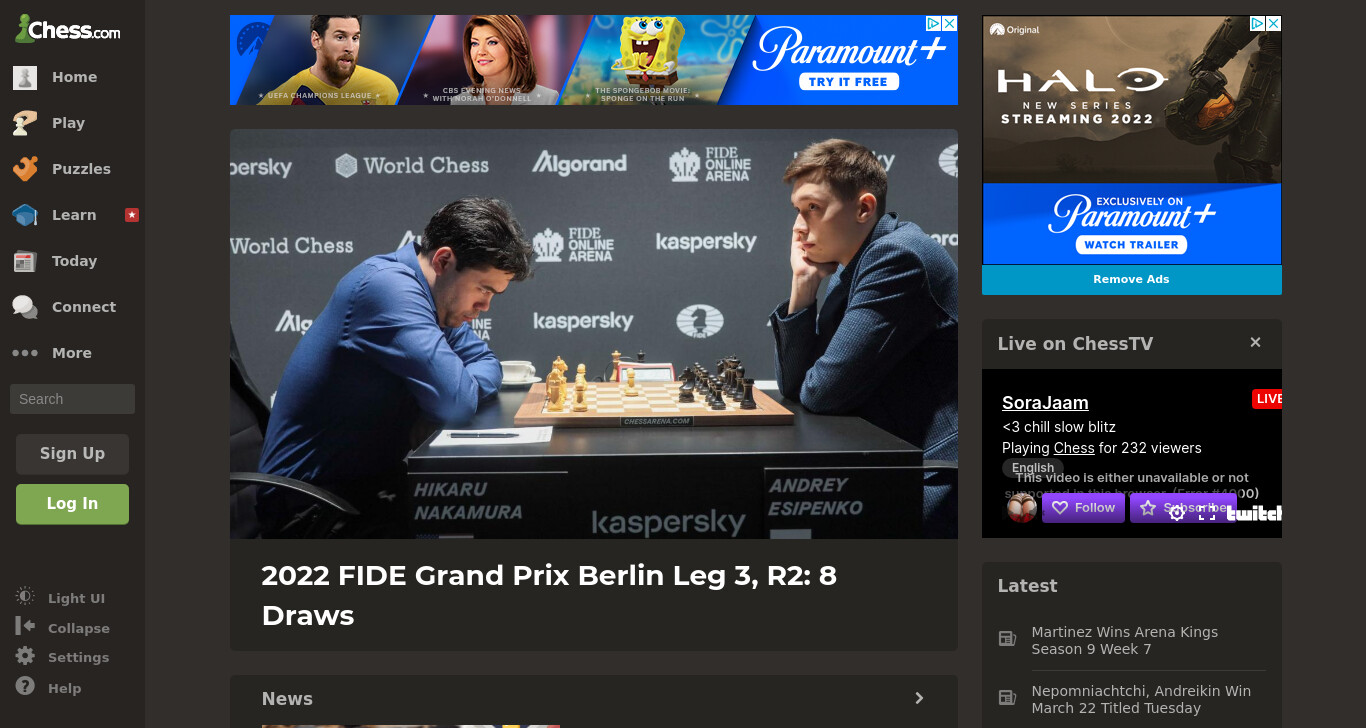Open the Help question mark icon
This screenshot has height=728, width=1366.
(25, 687)
